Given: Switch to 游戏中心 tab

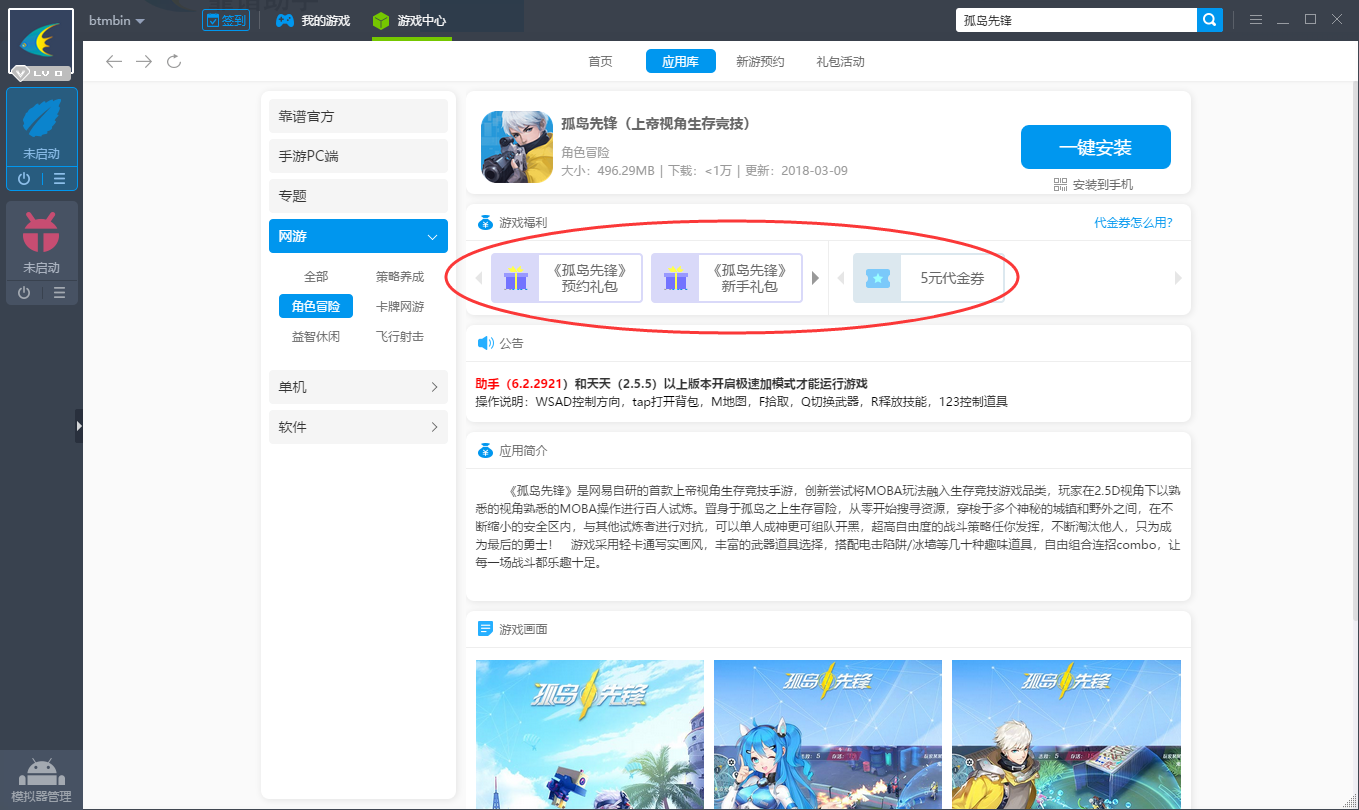Looking at the screenshot, I should (410, 21).
